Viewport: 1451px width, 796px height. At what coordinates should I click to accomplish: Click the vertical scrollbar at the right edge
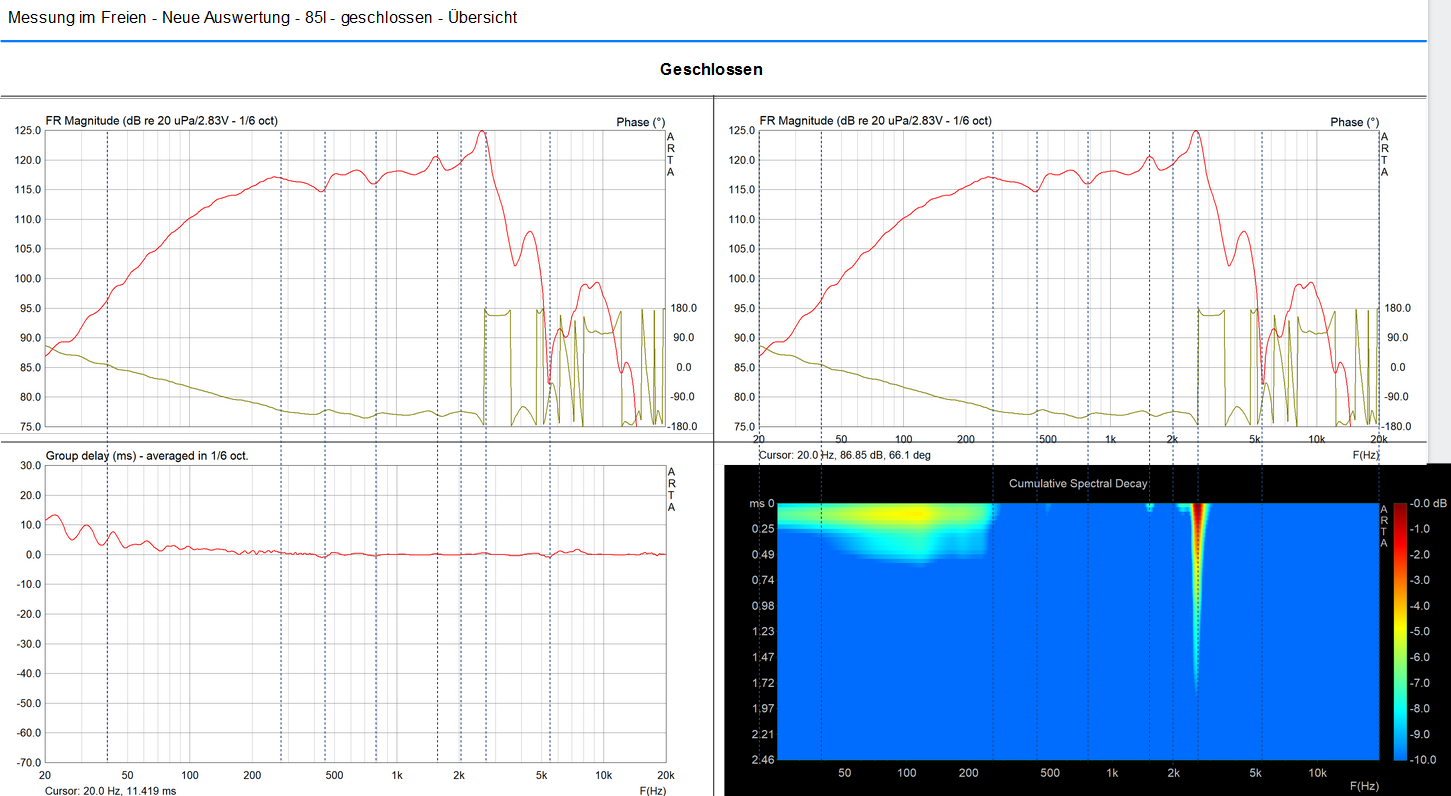click(1439, 398)
